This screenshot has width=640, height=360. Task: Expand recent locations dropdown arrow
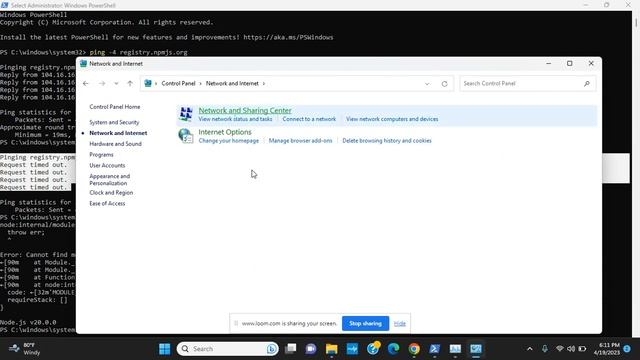pyautogui.click(x=116, y=84)
